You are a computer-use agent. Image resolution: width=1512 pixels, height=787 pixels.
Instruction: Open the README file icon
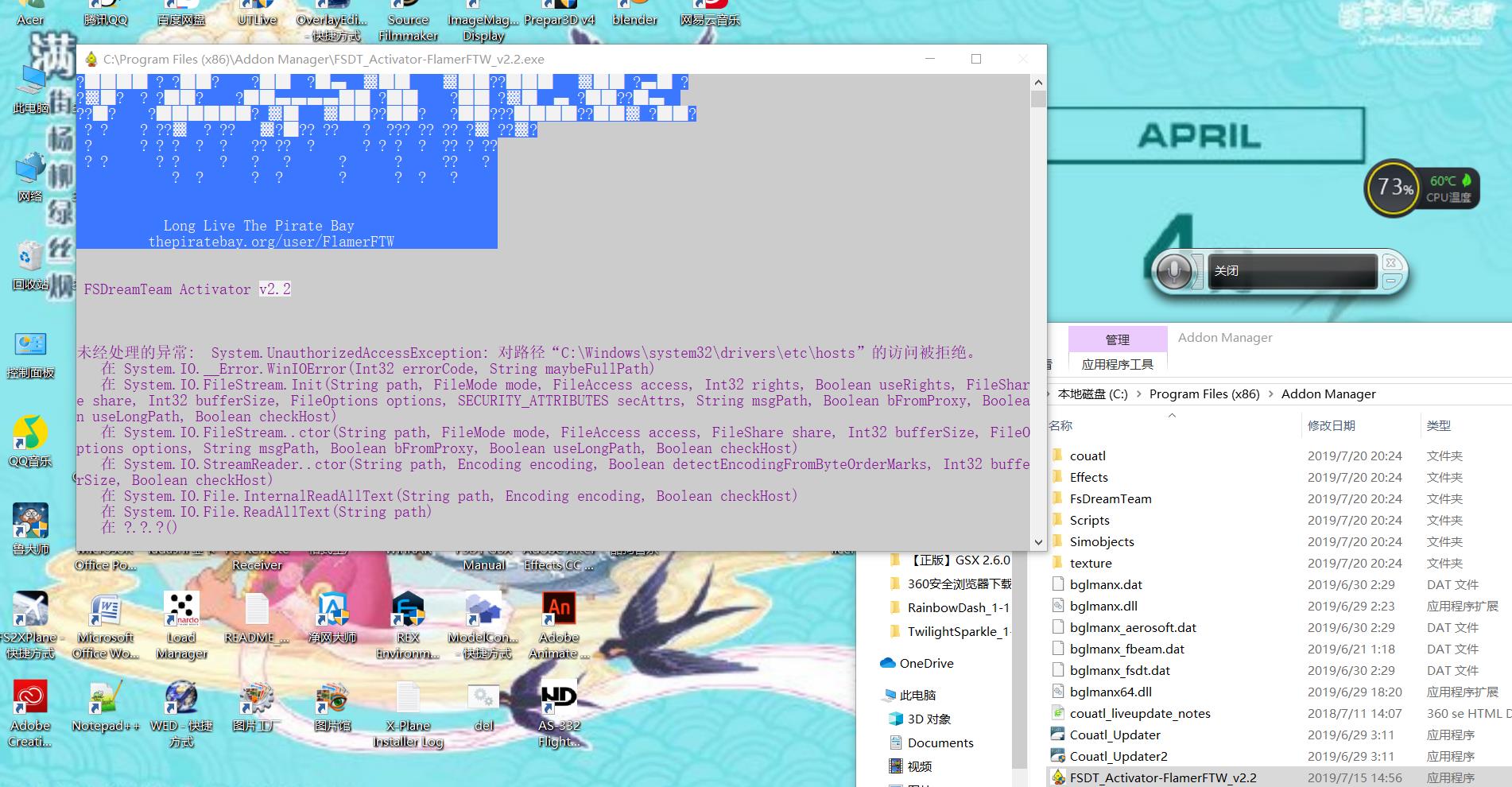(257, 618)
